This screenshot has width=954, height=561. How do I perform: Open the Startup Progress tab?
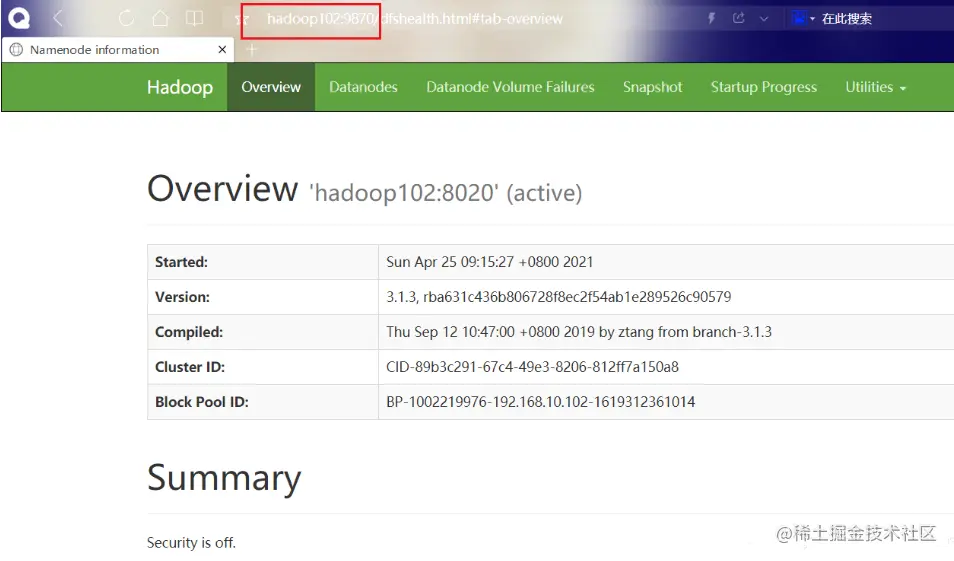(x=764, y=87)
